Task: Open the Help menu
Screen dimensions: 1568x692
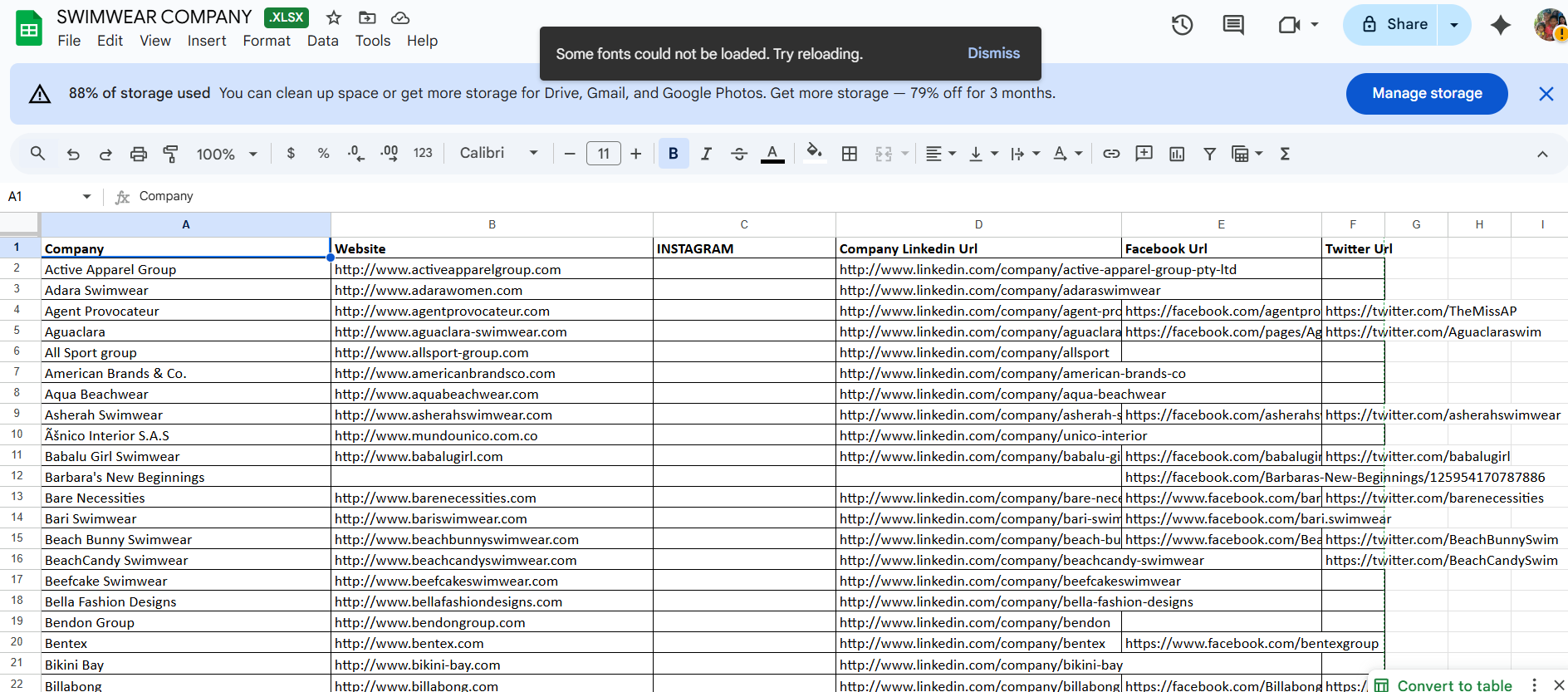Action: tap(422, 41)
